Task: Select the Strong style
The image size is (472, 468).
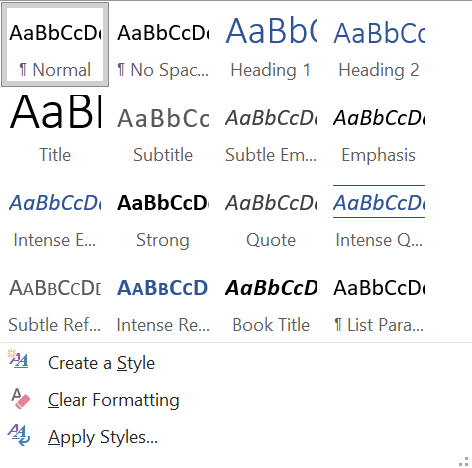Action: pos(163,215)
